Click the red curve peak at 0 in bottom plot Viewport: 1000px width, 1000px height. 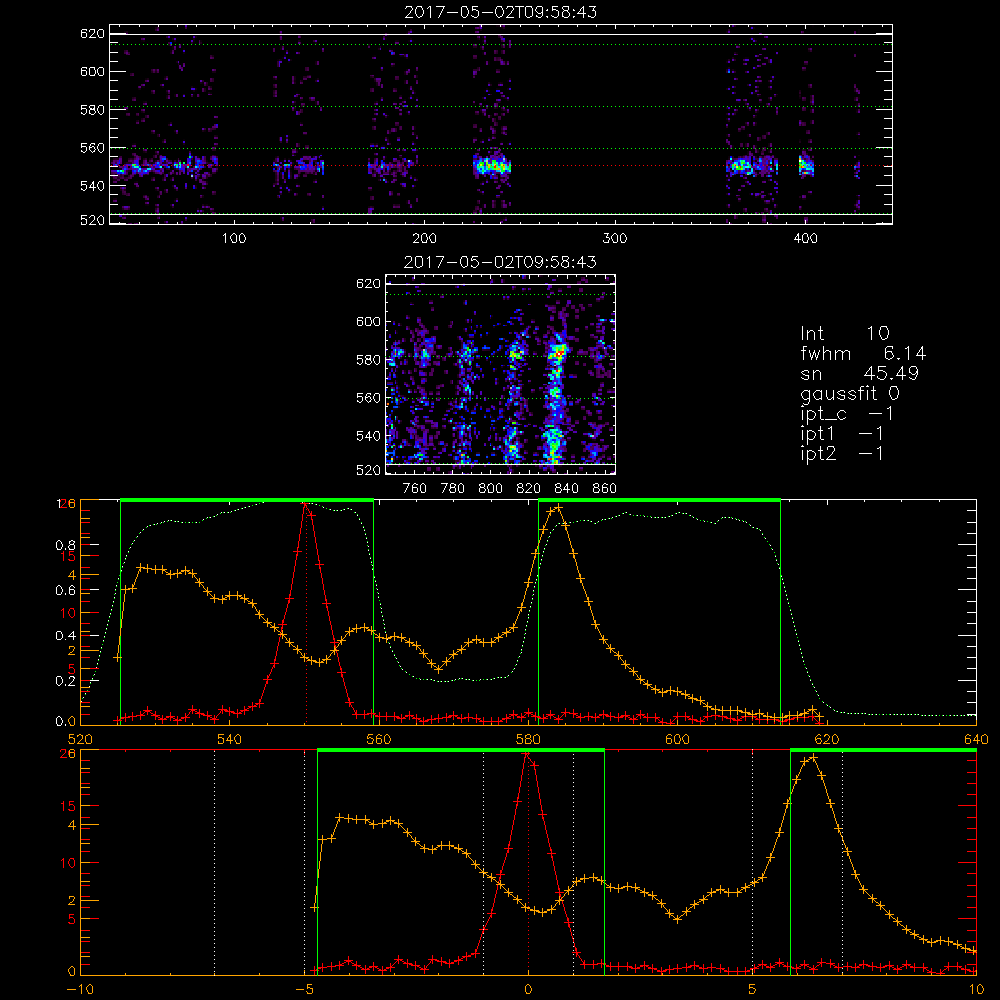pyautogui.click(x=527, y=754)
